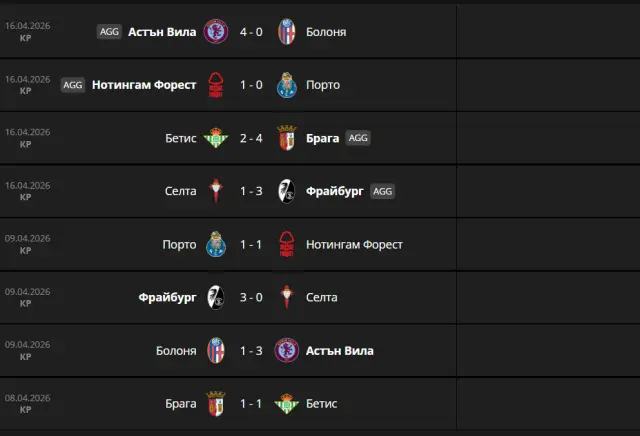Select Фрайбург crest in the 3 - 0 match
This screenshot has height=436, width=640.
[214, 297]
